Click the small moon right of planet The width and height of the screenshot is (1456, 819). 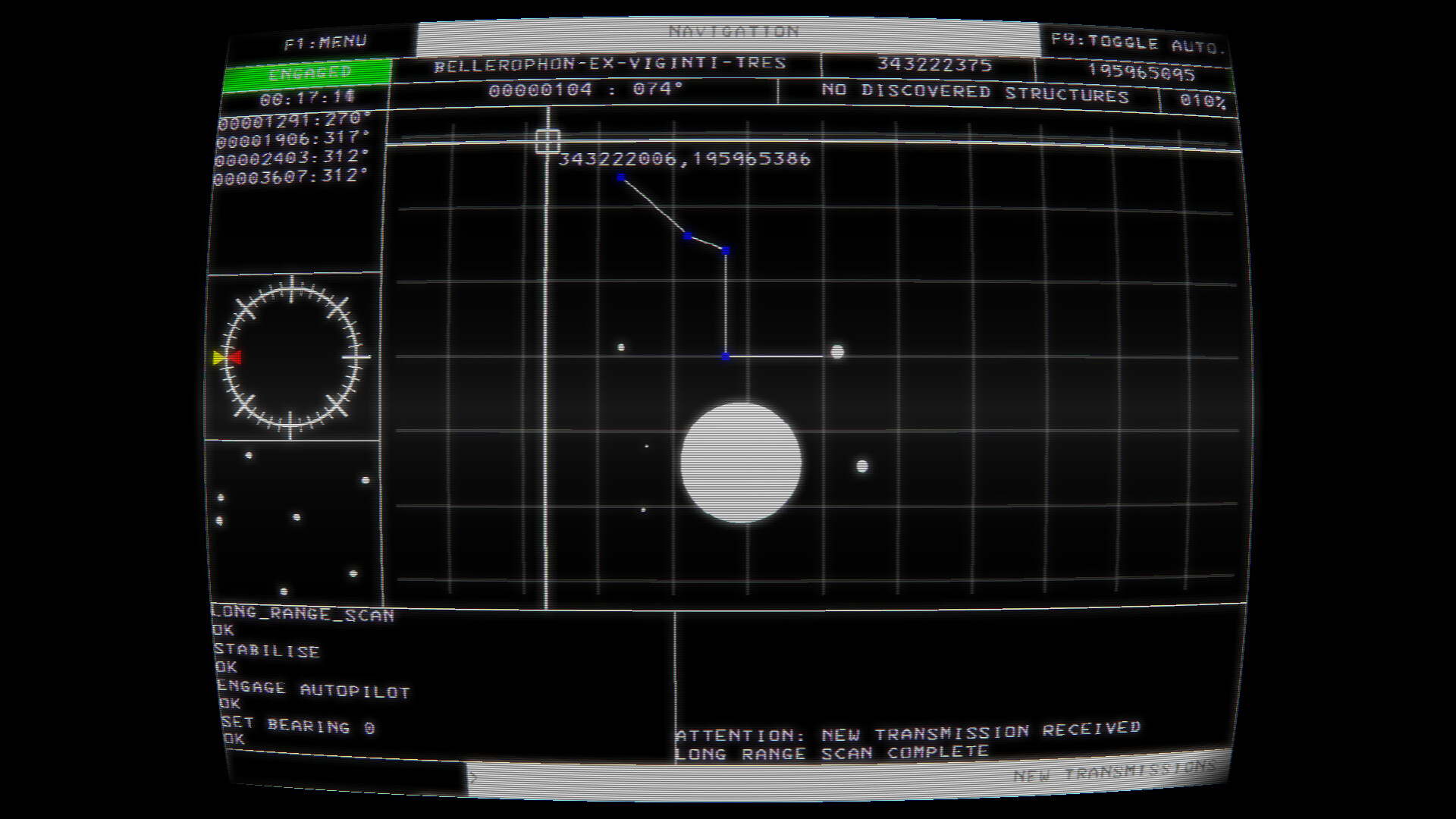click(862, 466)
